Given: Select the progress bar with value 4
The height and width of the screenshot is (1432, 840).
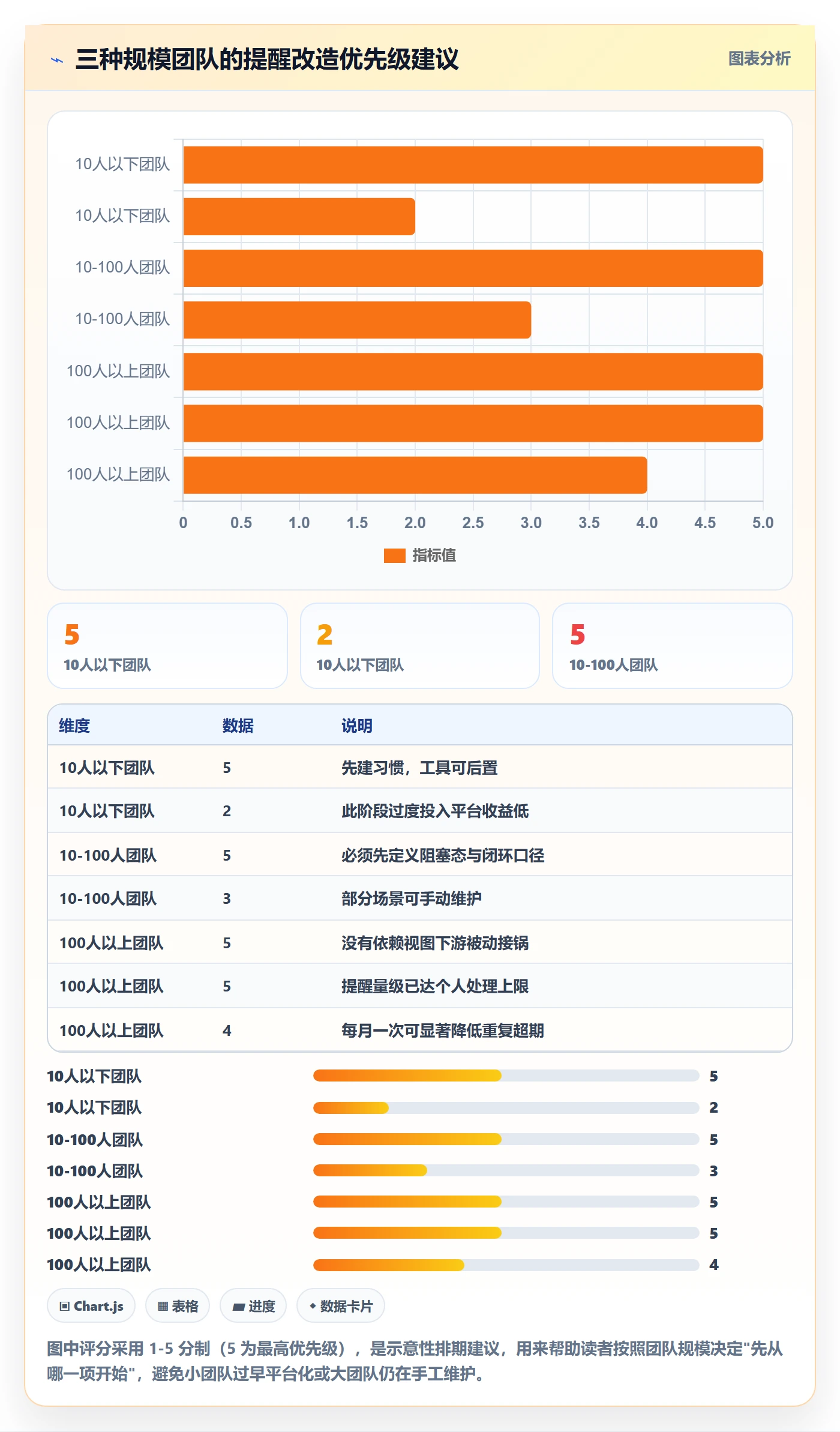Looking at the screenshot, I should click(x=506, y=1265).
